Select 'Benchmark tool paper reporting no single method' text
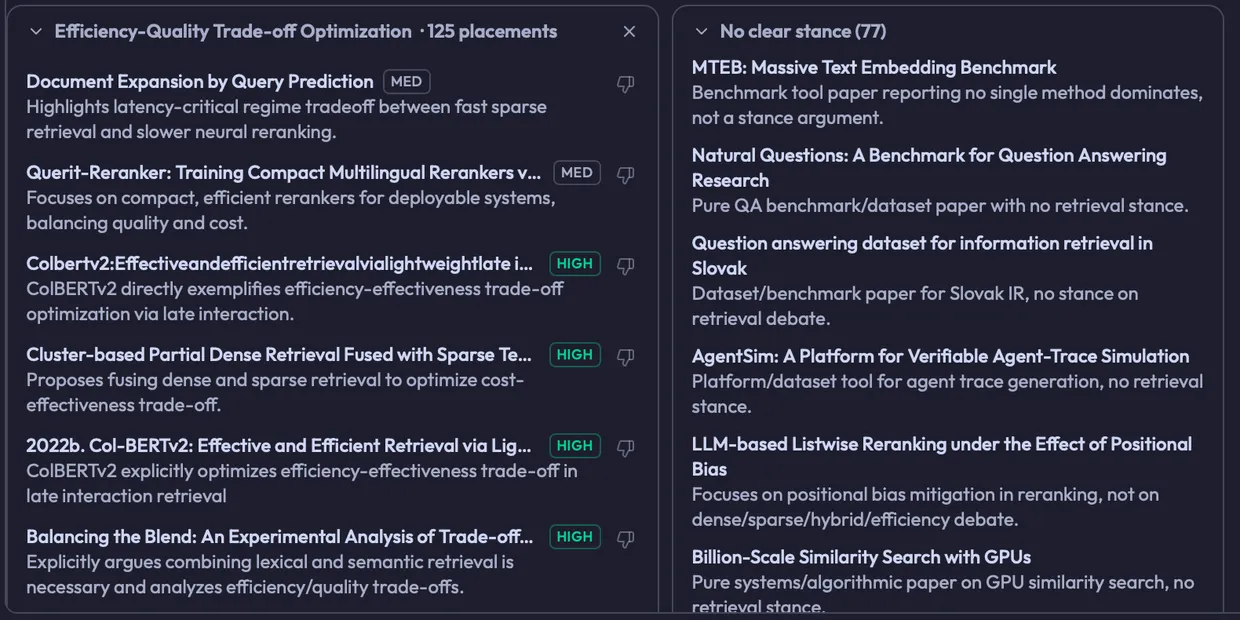The height and width of the screenshot is (620, 1240). pyautogui.click(x=947, y=105)
